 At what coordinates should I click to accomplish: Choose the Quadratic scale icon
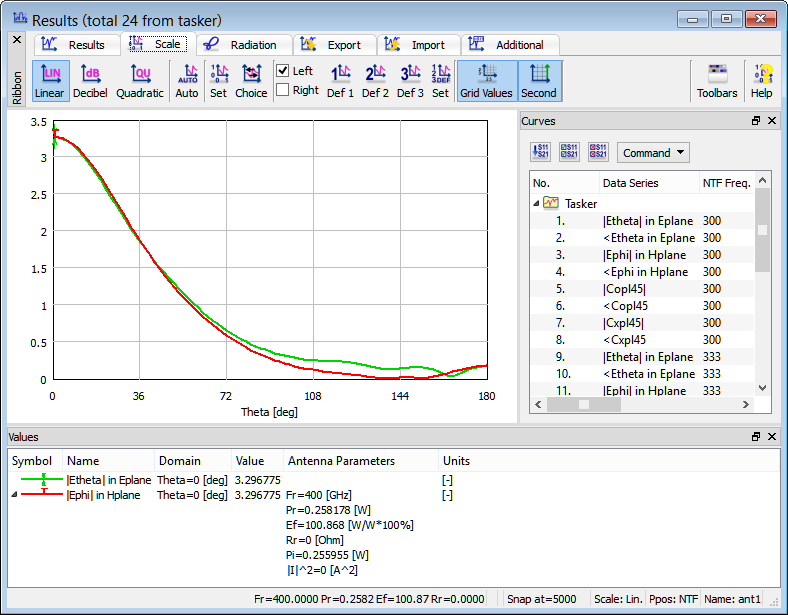140,81
